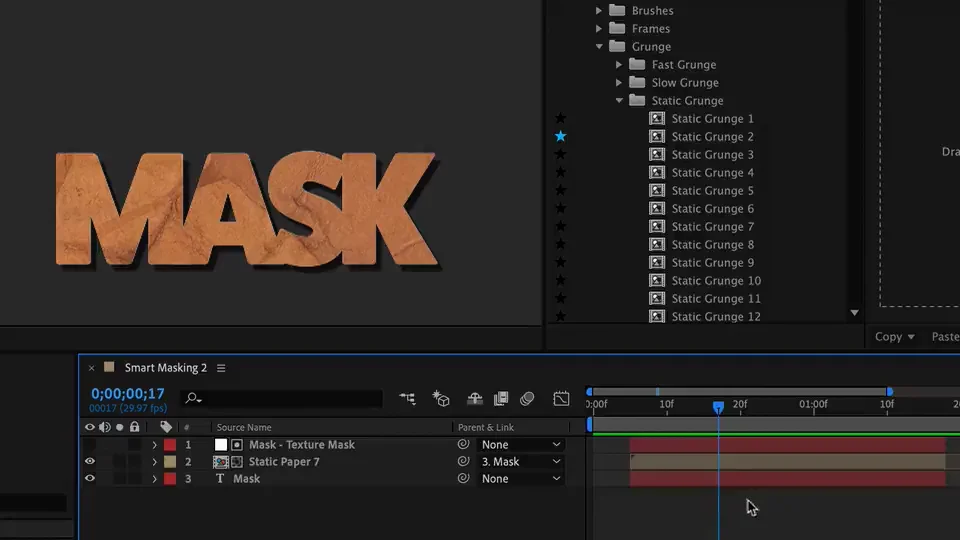Screen dimensions: 960x540
Task: Click the label color of Mask text layer
Action: point(170,479)
